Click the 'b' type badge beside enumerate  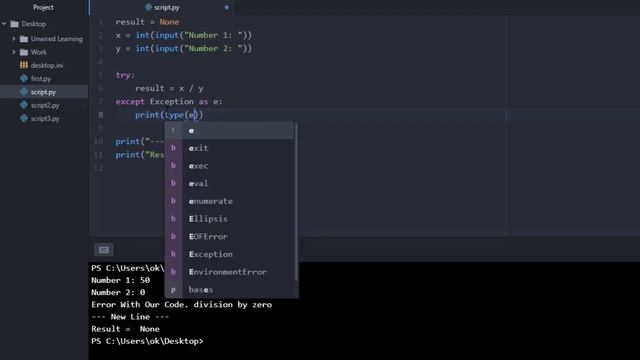coord(173,201)
